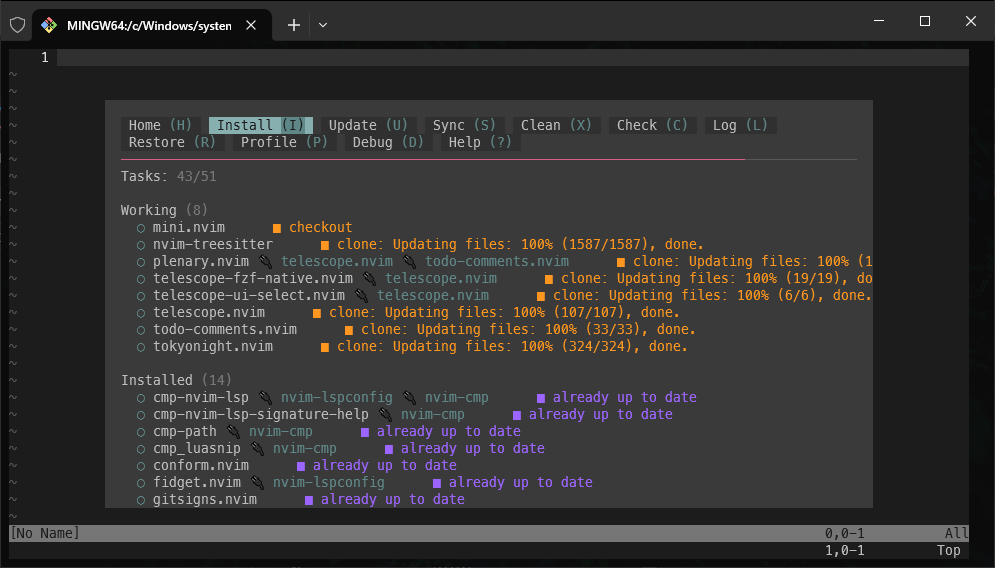Open the Home (H) view
This screenshot has height=568, width=995.
point(160,125)
